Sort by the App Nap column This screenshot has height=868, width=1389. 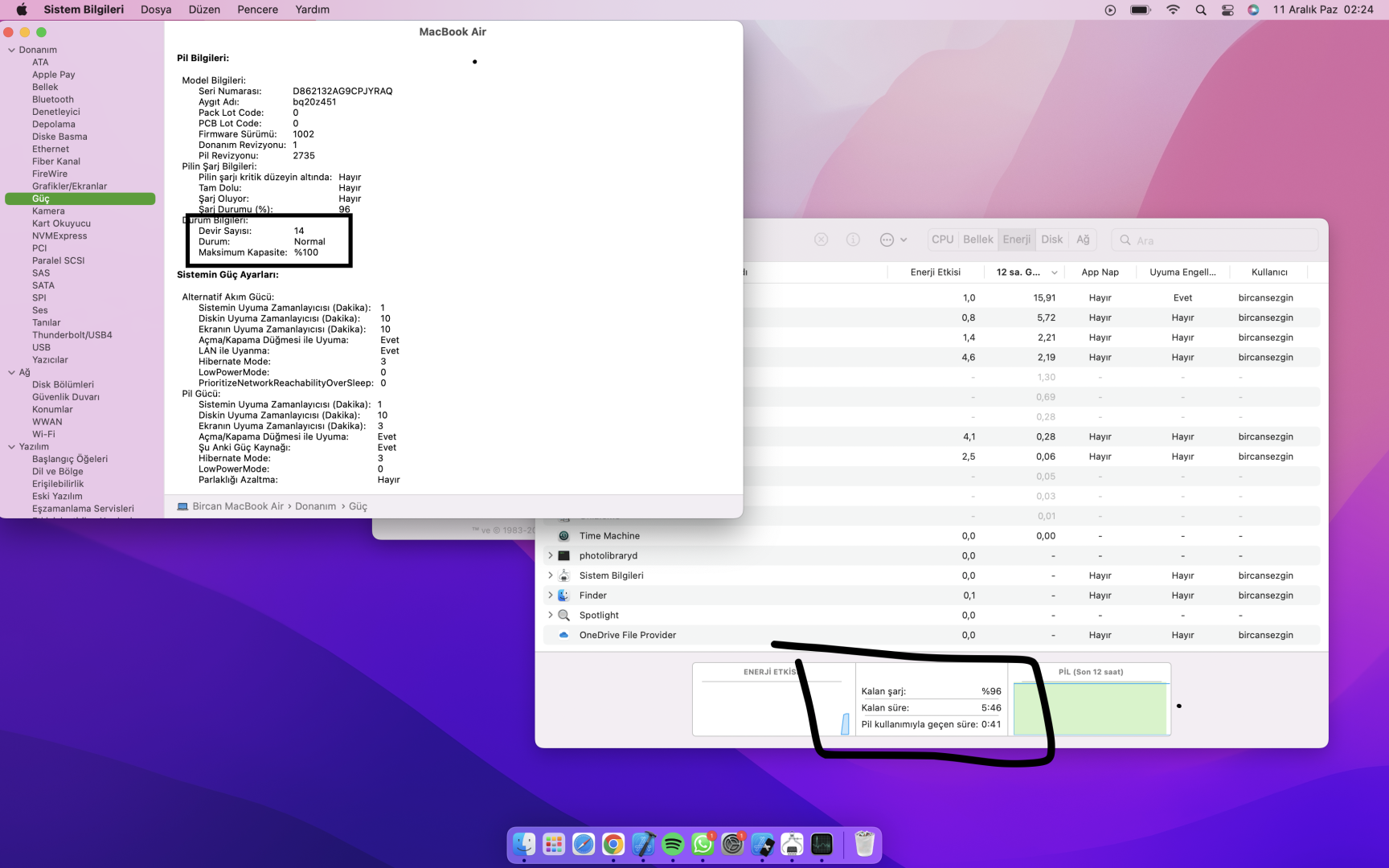[1100, 272]
